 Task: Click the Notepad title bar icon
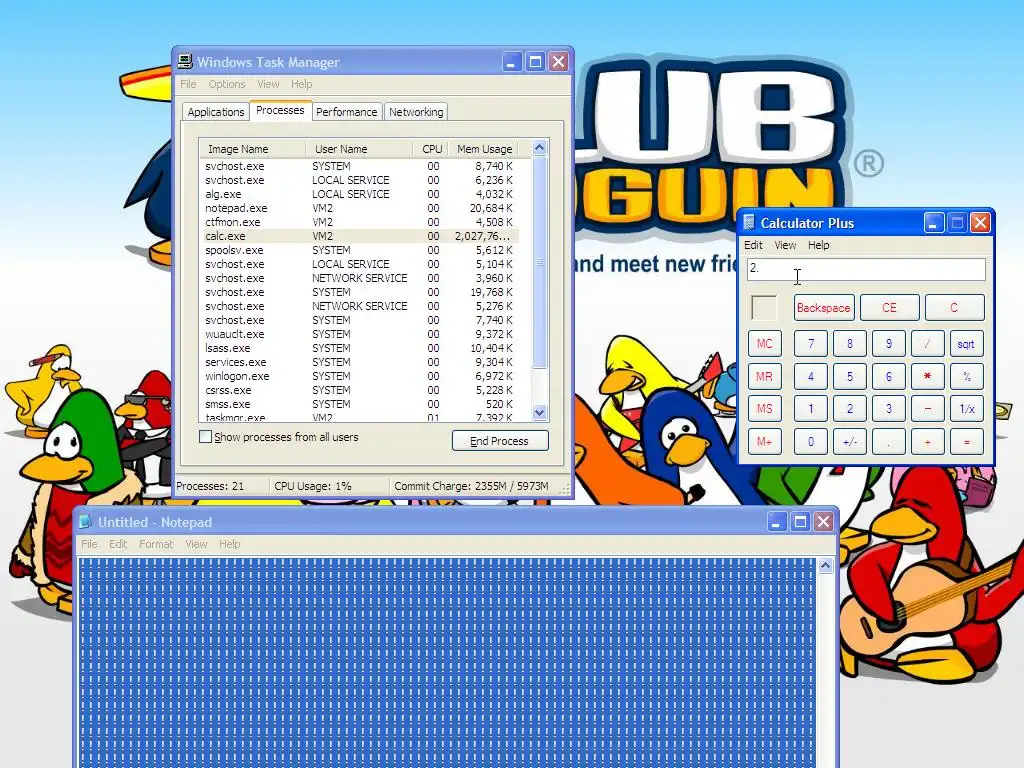[86, 522]
